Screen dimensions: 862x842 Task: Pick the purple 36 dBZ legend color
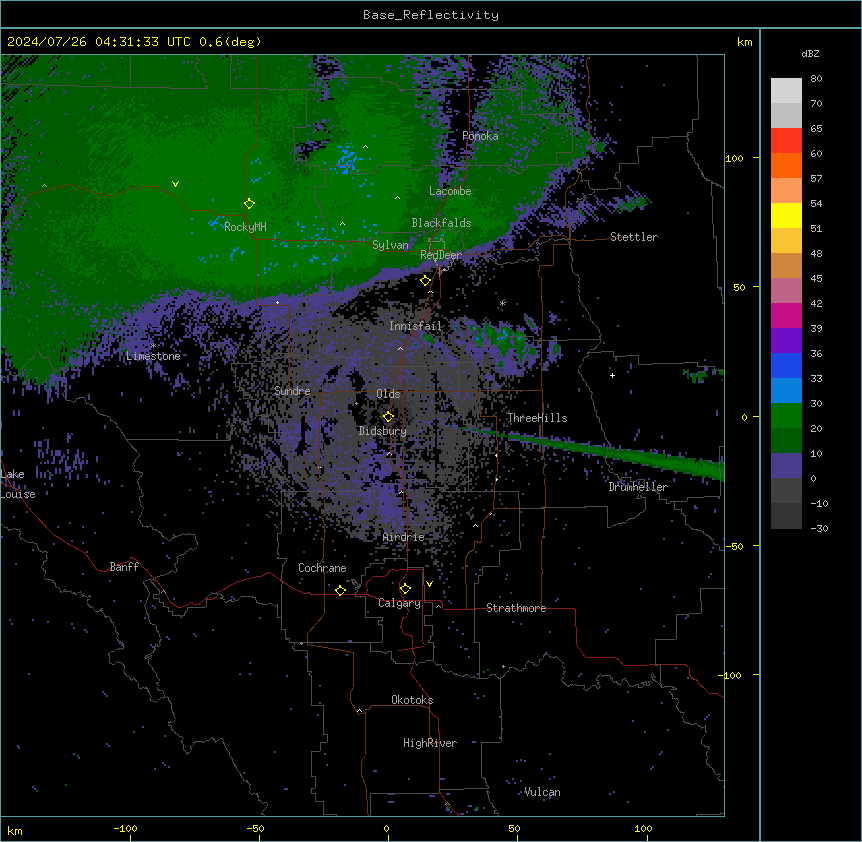pyautogui.click(x=786, y=340)
